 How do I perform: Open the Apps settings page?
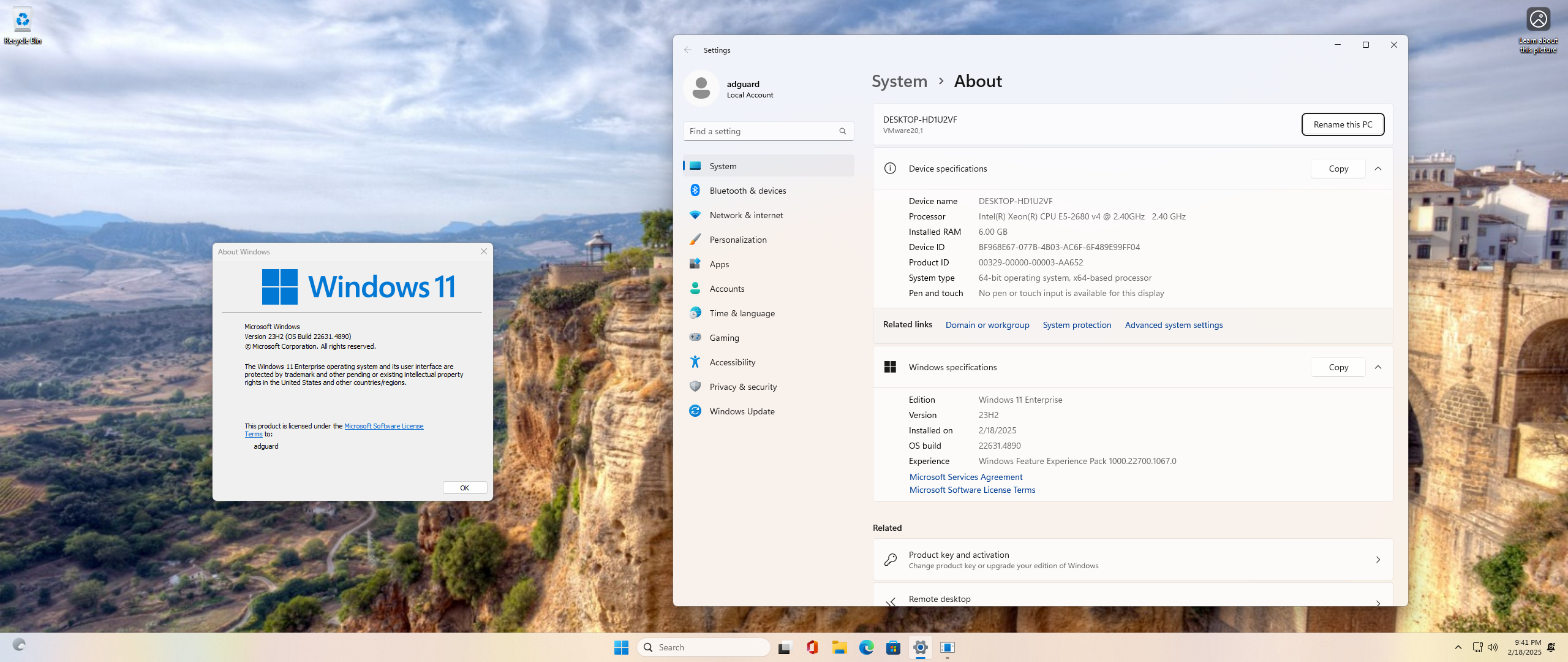(x=769, y=264)
